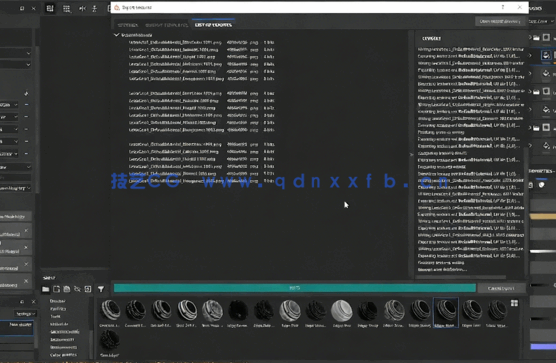Select the List of exports tab
Screen dimensions: 556x363
(x=213, y=25)
